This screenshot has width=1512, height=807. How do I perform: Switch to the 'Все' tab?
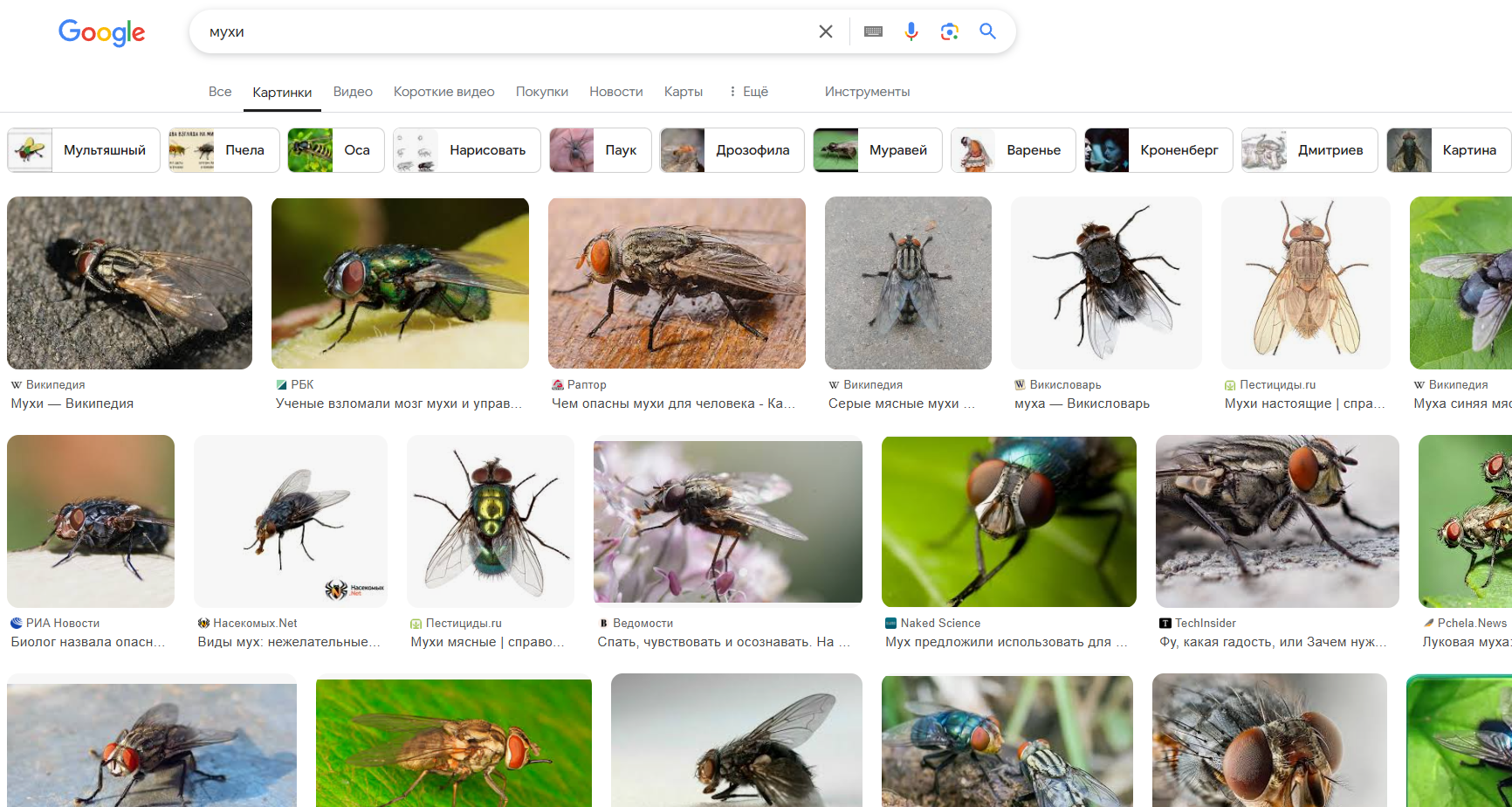[x=220, y=92]
